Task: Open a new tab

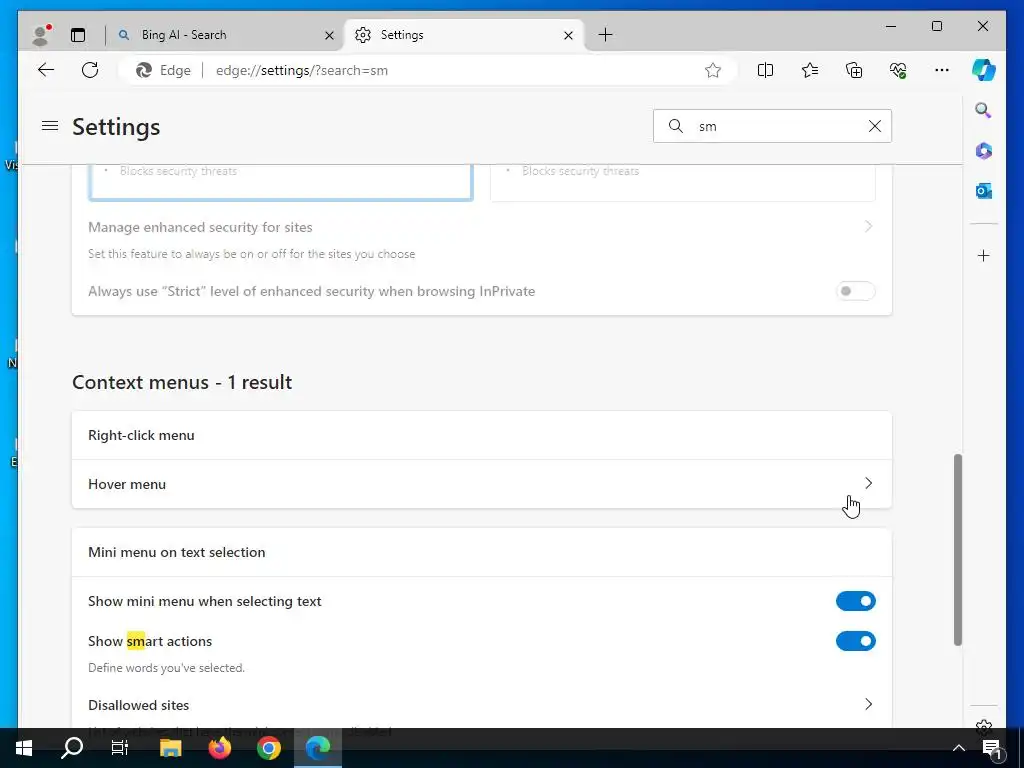Action: tap(605, 35)
